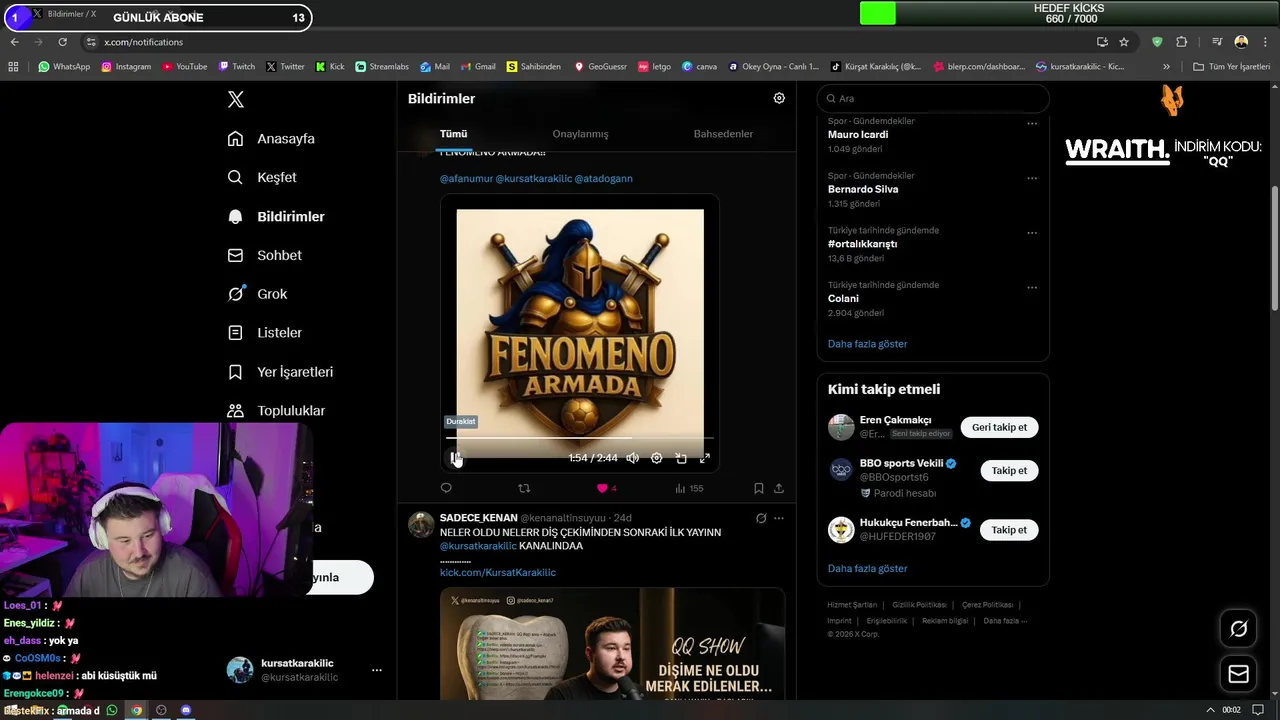
Task: Go back in browser history
Action: [15, 42]
